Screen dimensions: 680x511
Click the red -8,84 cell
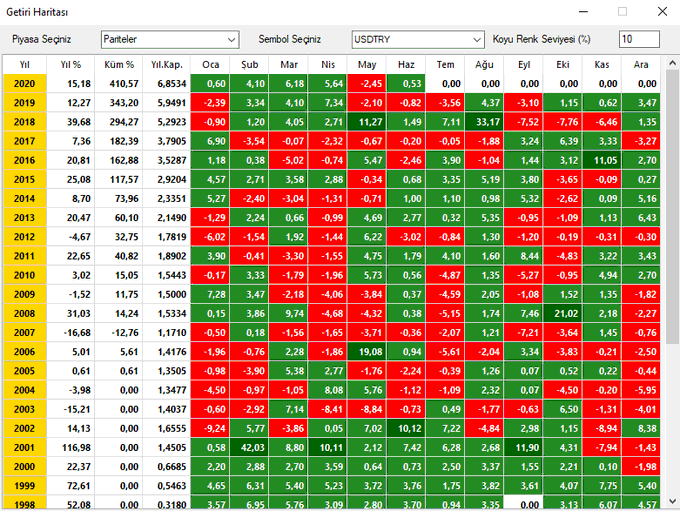point(367,409)
